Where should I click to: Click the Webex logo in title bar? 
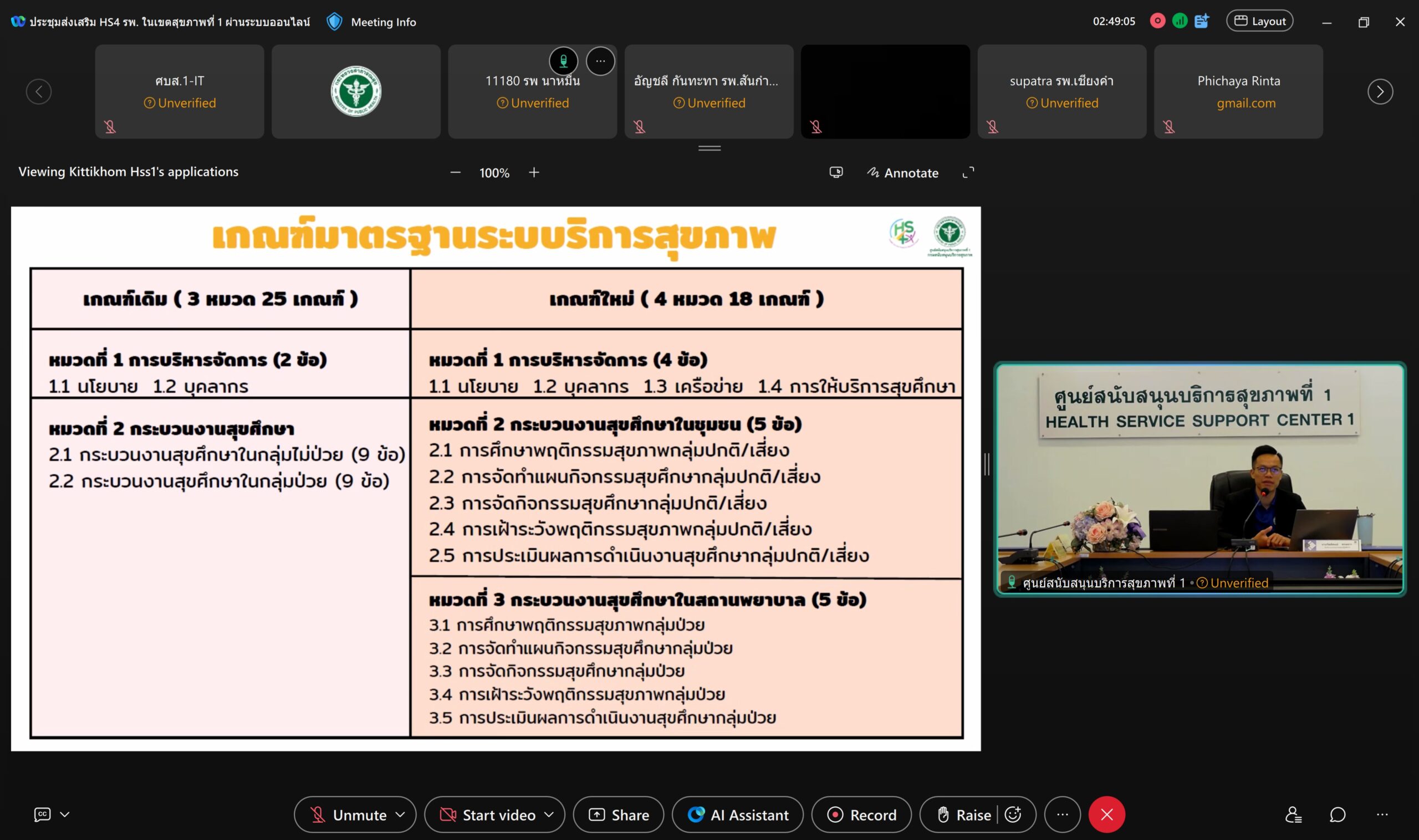pyautogui.click(x=18, y=22)
